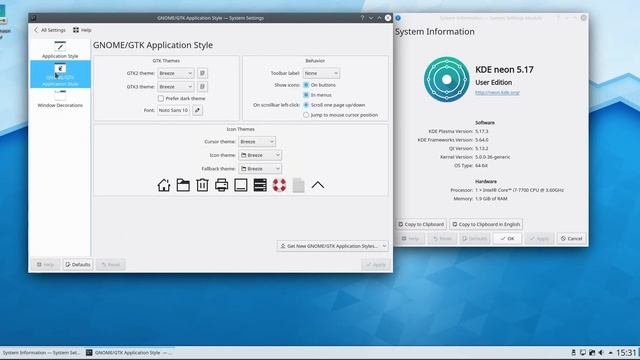Open the Toolbar label dropdown
The width and height of the screenshot is (640, 360).
pyautogui.click(x=321, y=73)
